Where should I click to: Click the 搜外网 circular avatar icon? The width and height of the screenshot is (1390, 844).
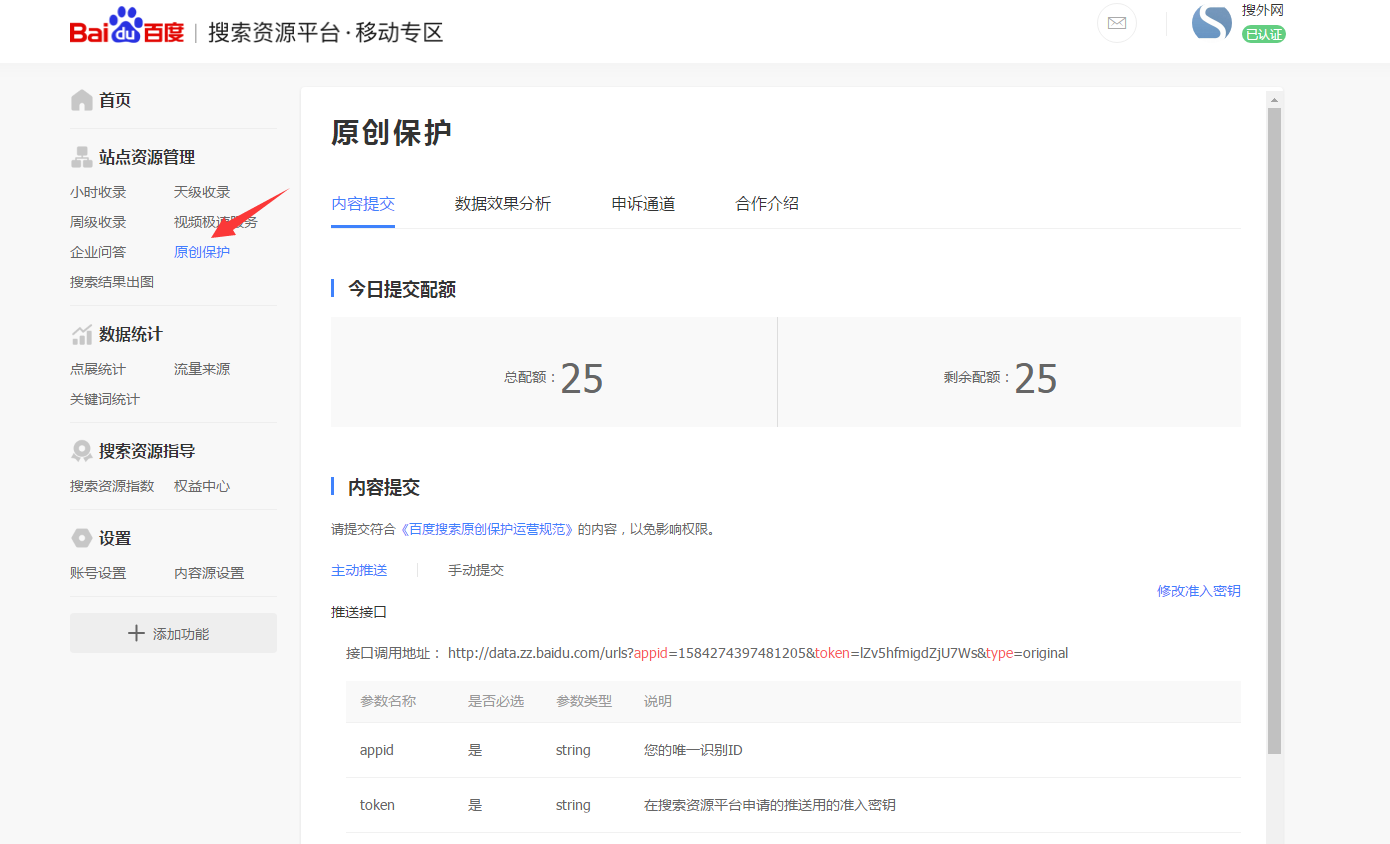point(1212,22)
